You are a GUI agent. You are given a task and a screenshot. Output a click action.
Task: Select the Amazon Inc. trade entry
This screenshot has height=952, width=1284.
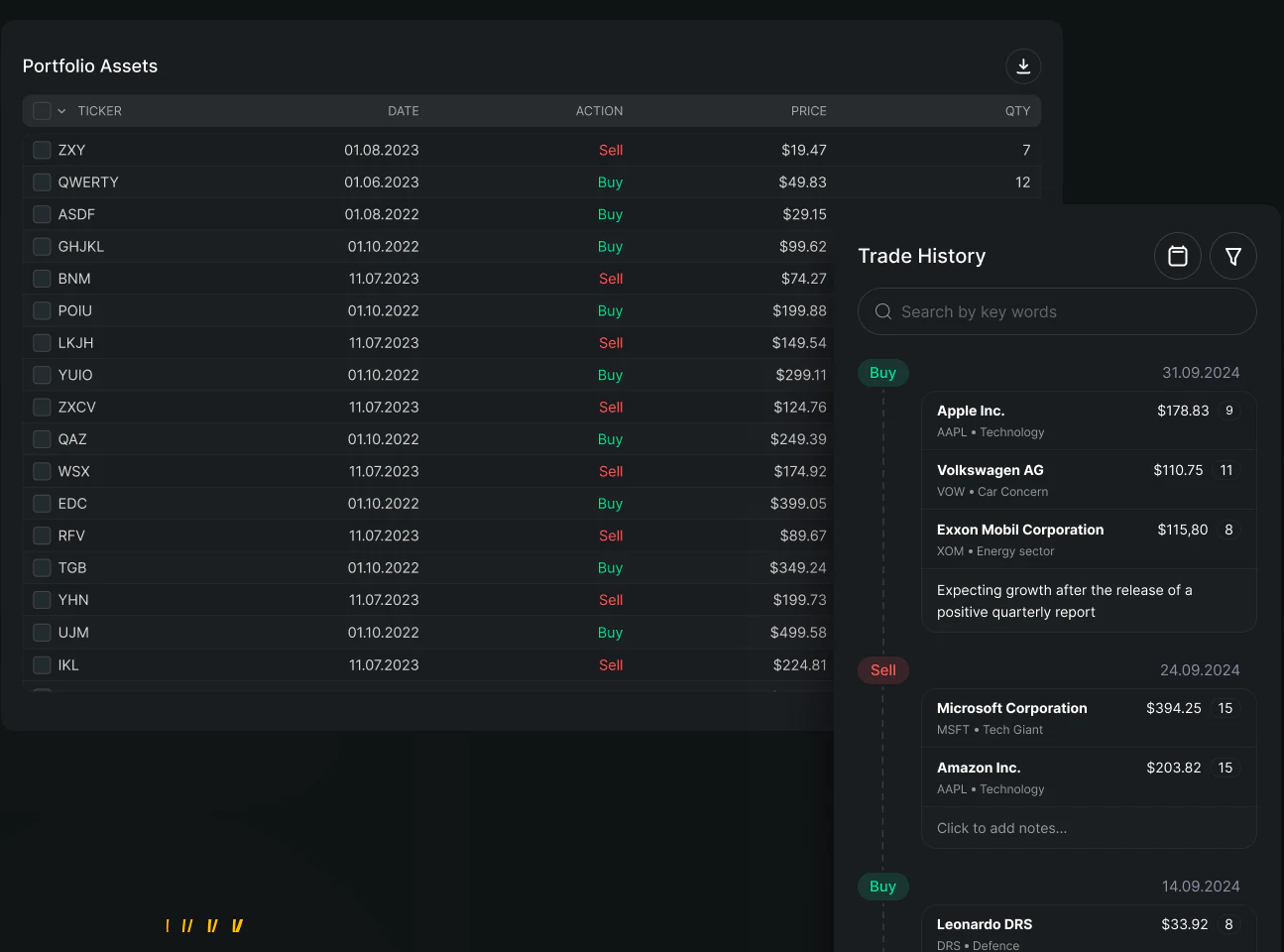(x=1089, y=777)
